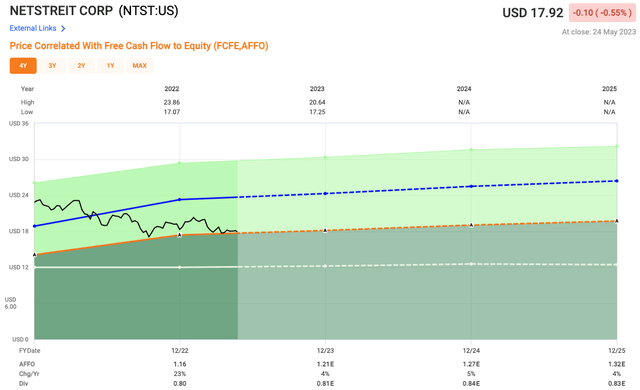This screenshot has height=390, width=640.
Task: Click the 2023 high value 20.64
Action: pos(317,102)
